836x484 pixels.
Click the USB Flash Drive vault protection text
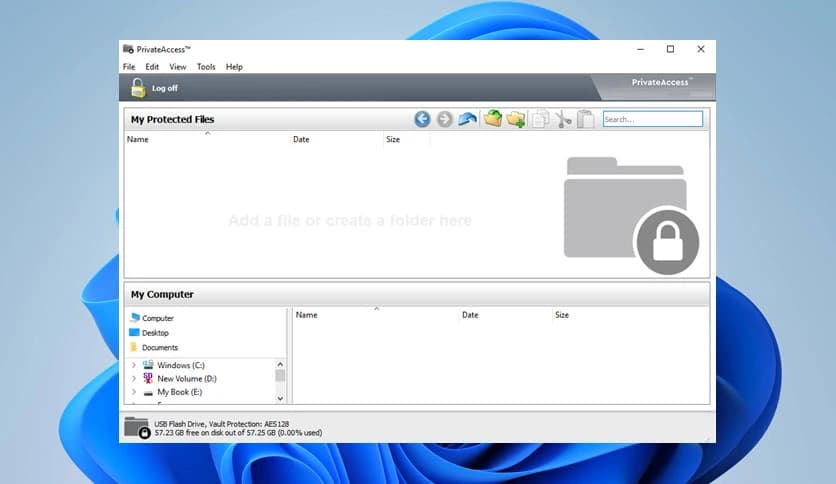click(222, 424)
